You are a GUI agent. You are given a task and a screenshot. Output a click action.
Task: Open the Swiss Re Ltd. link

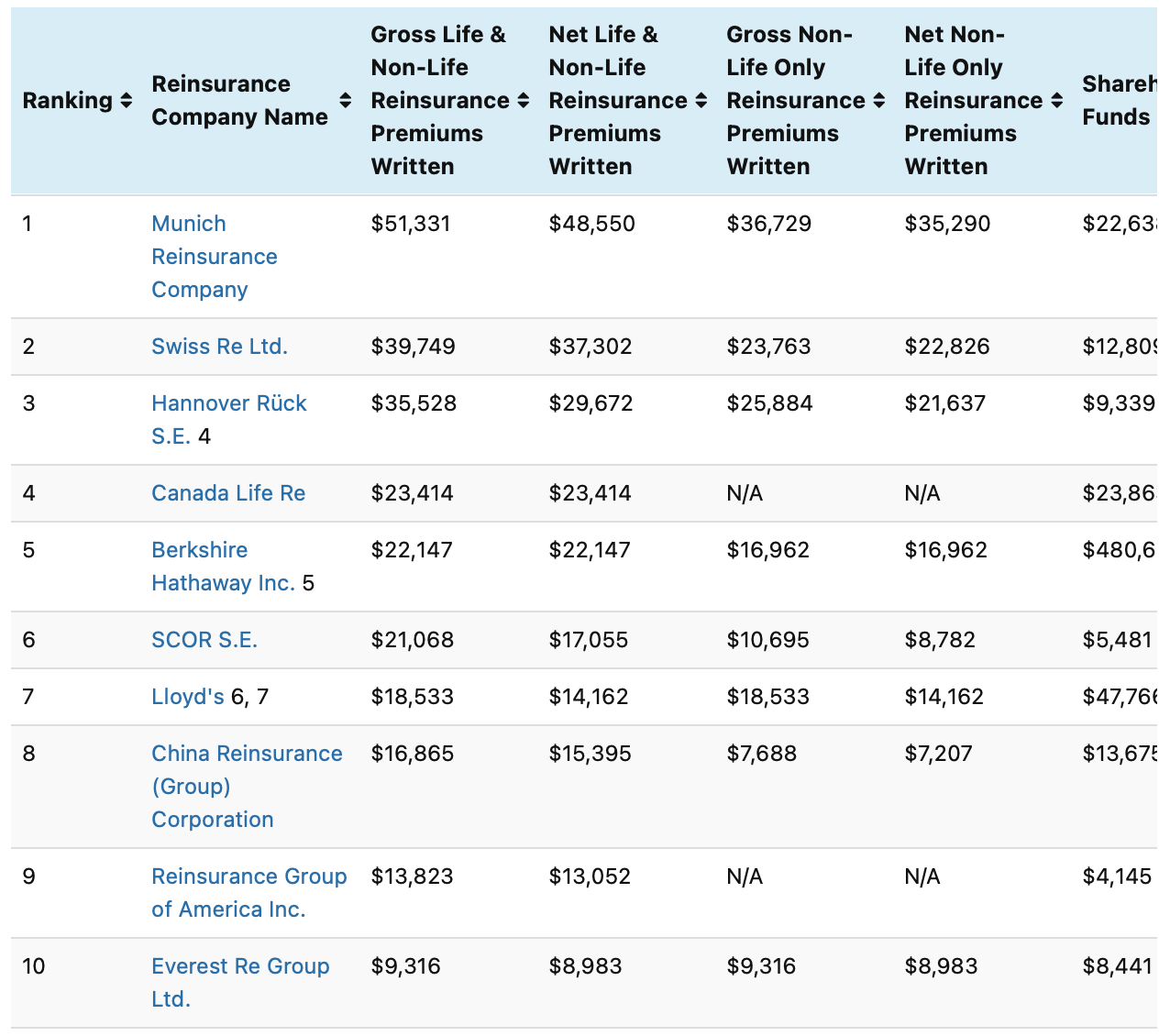[x=219, y=347]
